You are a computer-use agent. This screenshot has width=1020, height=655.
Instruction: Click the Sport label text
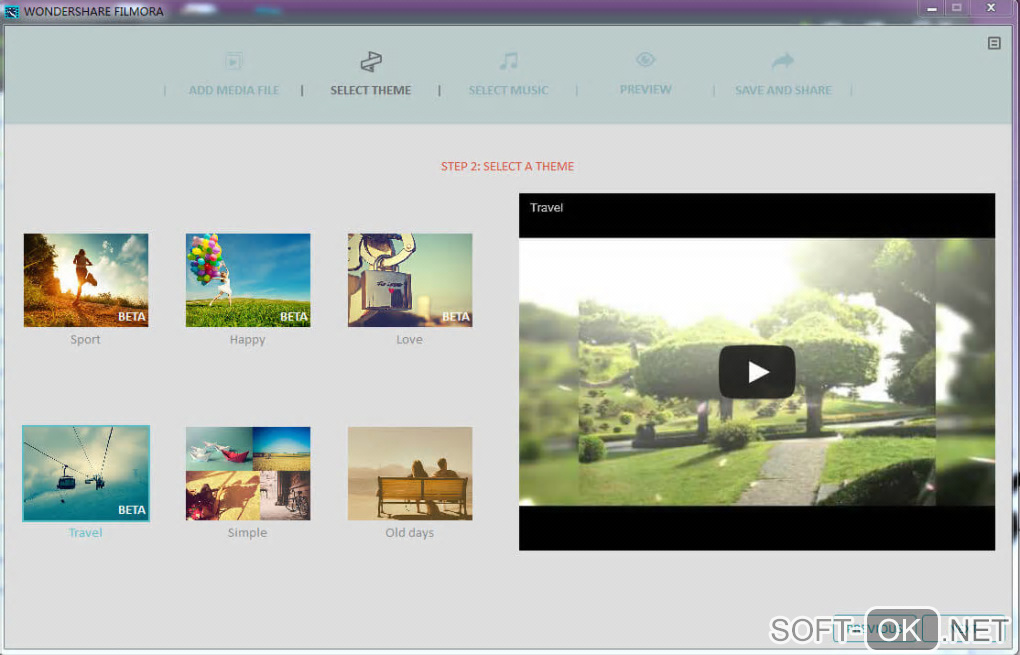85,340
